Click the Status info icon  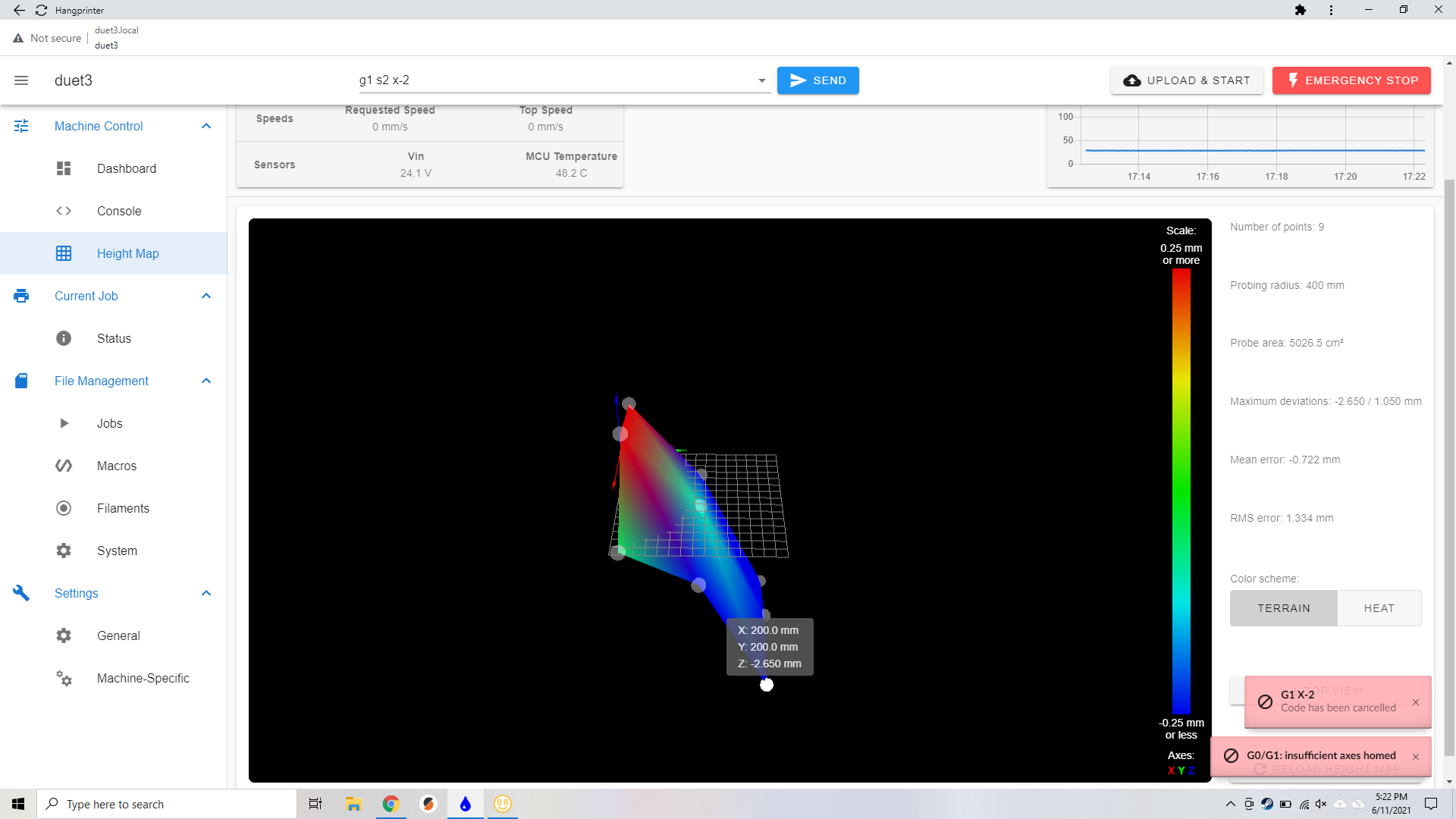pos(64,338)
